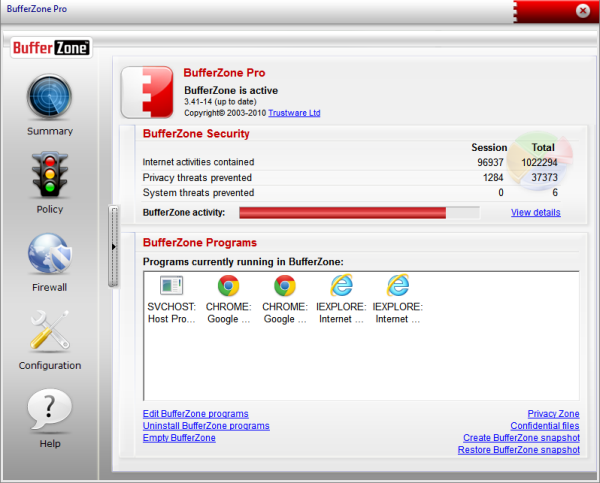Open the View details link
This screenshot has height=483, width=600.
pos(535,212)
